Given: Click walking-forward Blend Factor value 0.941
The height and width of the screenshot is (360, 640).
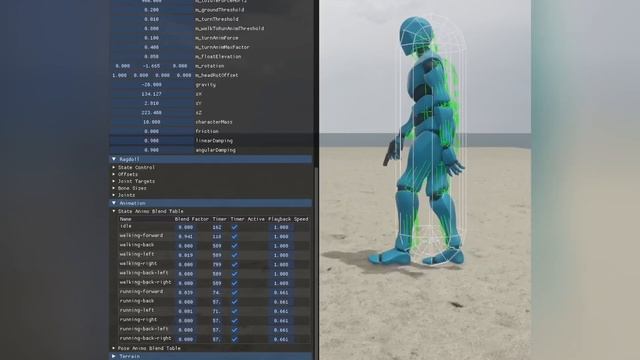Looking at the screenshot, I should tap(186, 237).
